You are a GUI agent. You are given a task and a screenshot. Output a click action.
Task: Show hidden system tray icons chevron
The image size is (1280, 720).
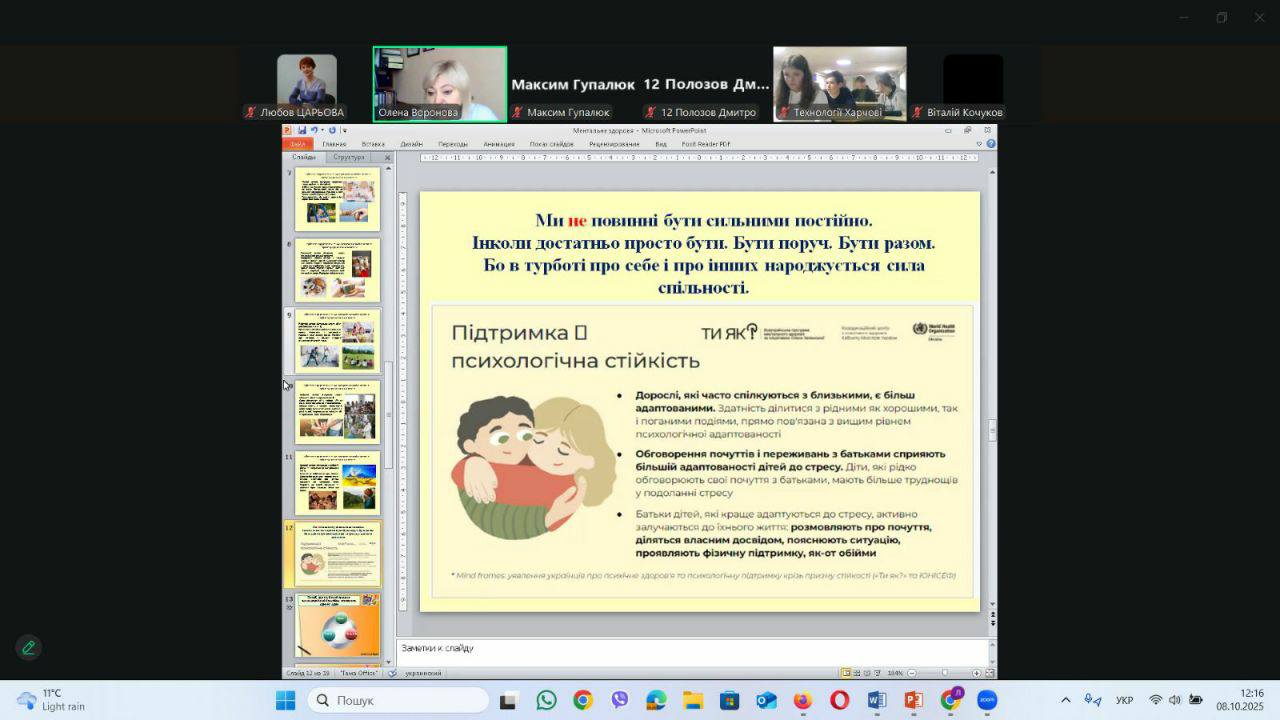point(1065,700)
